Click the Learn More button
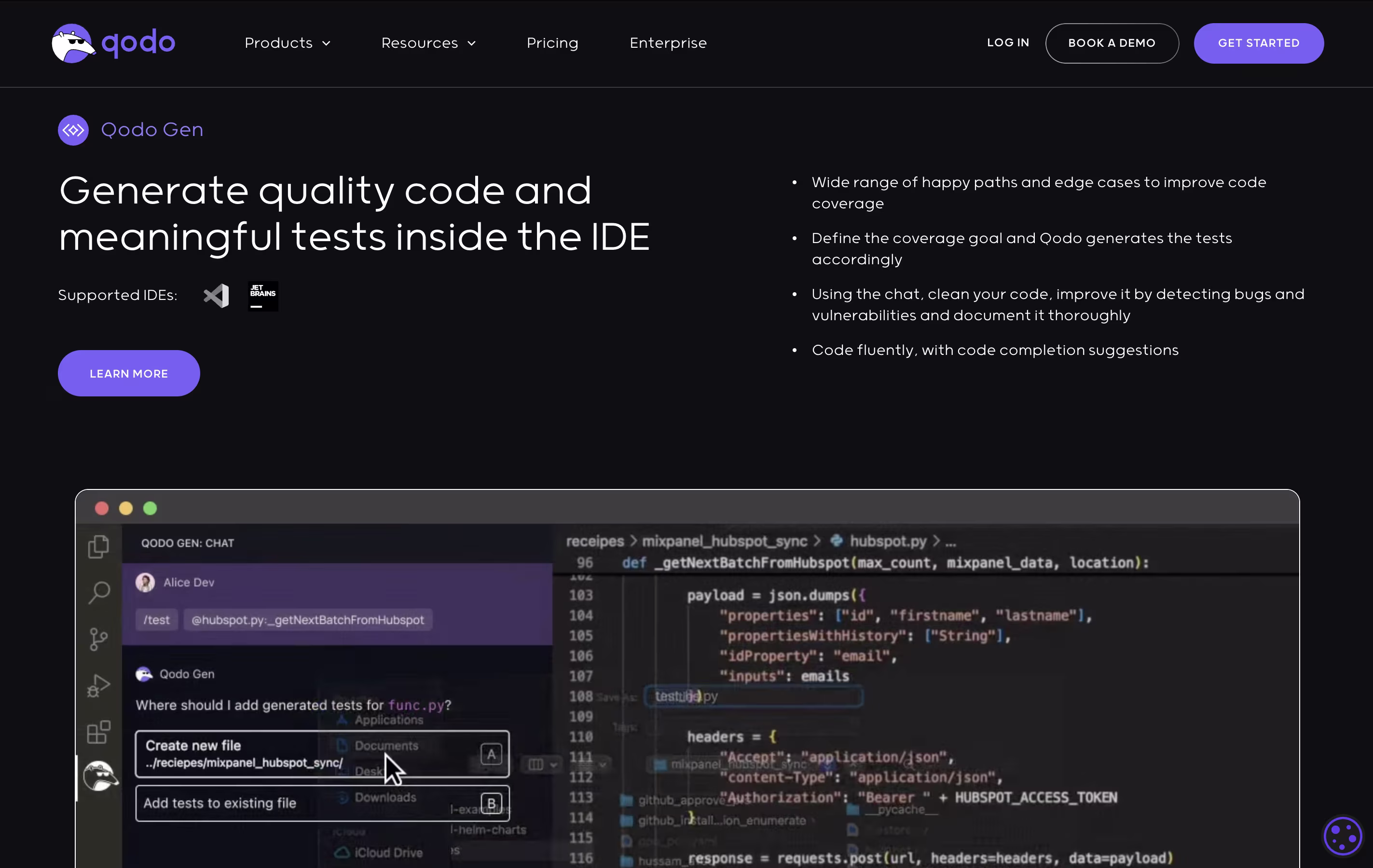This screenshot has height=868, width=1373. point(129,373)
